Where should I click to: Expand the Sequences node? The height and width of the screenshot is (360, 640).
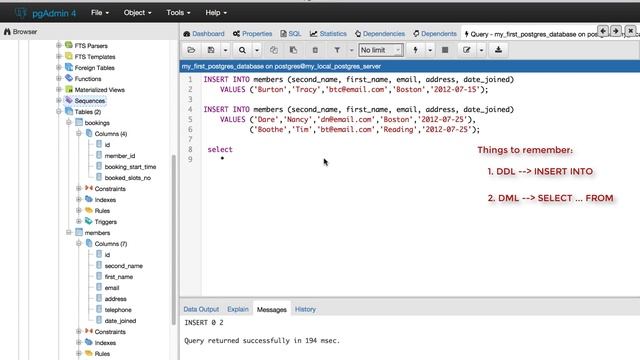[59, 100]
